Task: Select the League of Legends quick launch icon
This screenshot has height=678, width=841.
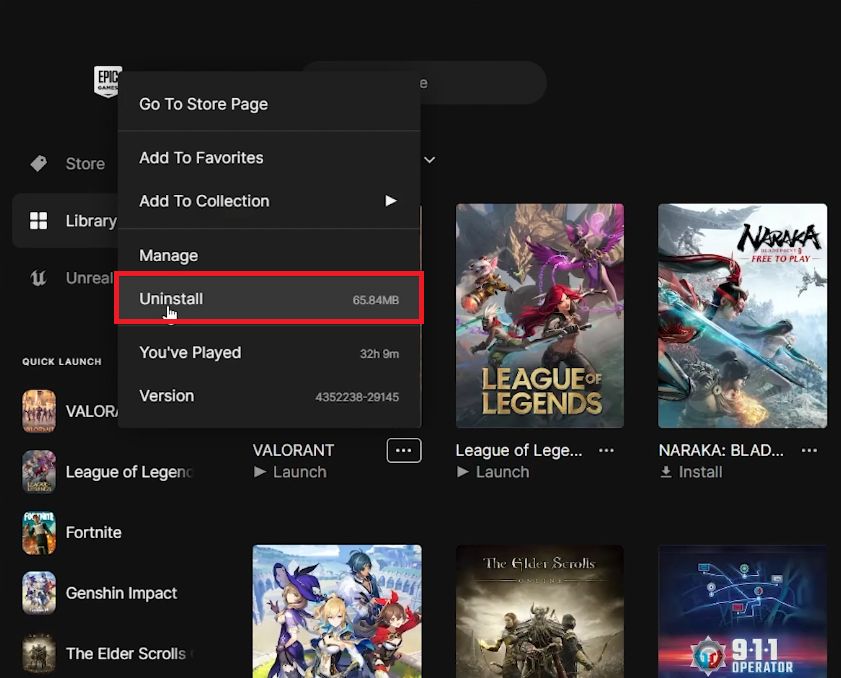Action: 38,471
